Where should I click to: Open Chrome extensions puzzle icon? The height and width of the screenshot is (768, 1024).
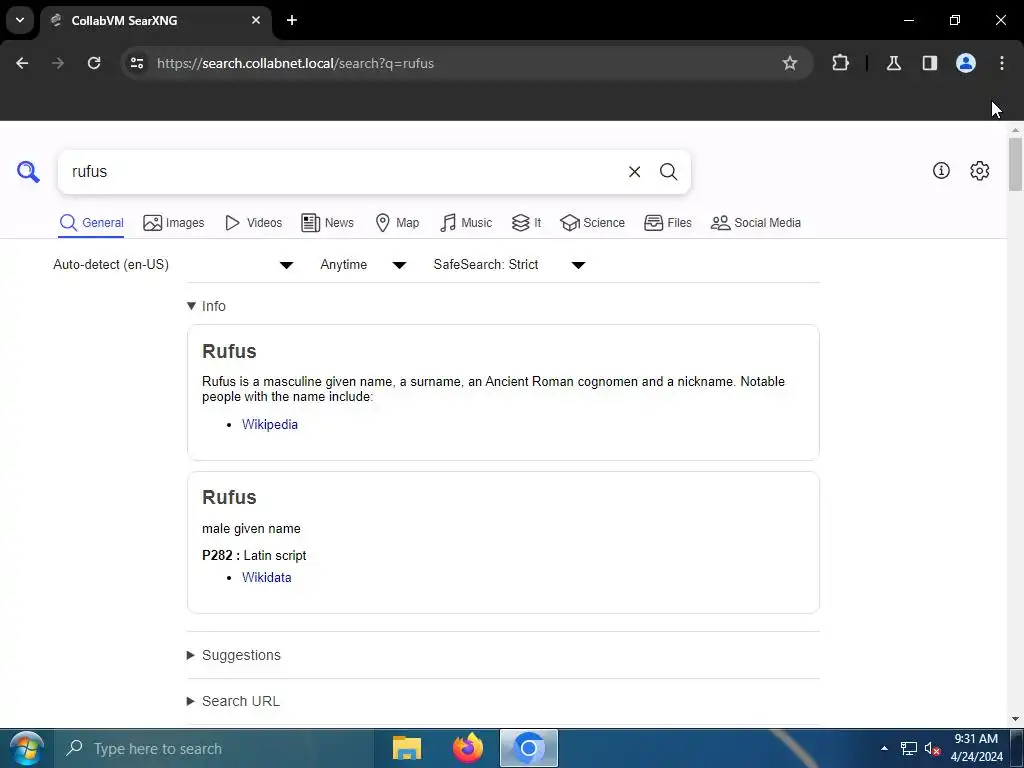pos(840,63)
